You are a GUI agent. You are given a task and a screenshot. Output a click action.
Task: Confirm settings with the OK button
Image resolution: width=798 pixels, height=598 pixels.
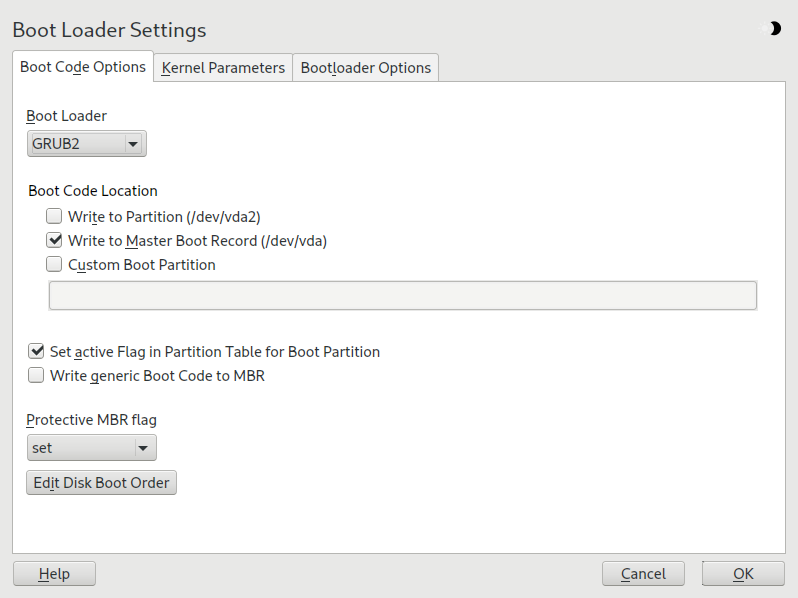[743, 574]
